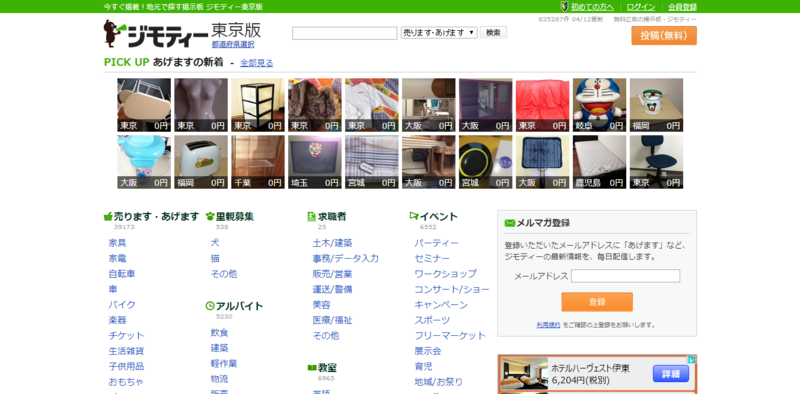The image size is (800, 394).
Task: Open the パーティー event category
Action: tap(437, 243)
